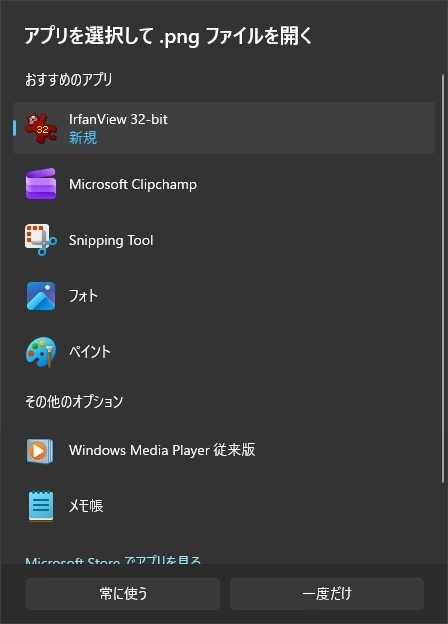Select Windows Media Player 従来版 label
448x624 pixels.
(x=162, y=450)
